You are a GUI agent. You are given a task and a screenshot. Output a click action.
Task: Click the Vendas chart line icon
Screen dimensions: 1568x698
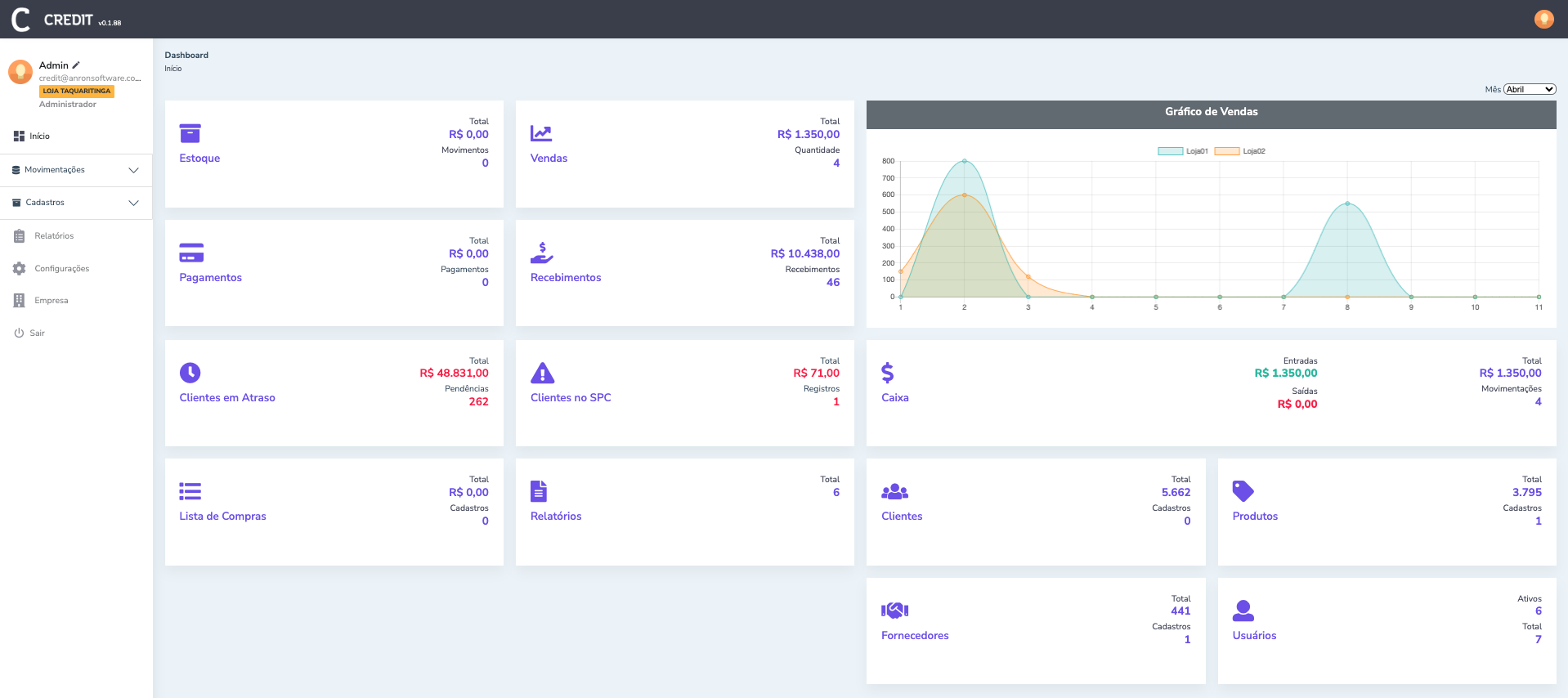[541, 133]
